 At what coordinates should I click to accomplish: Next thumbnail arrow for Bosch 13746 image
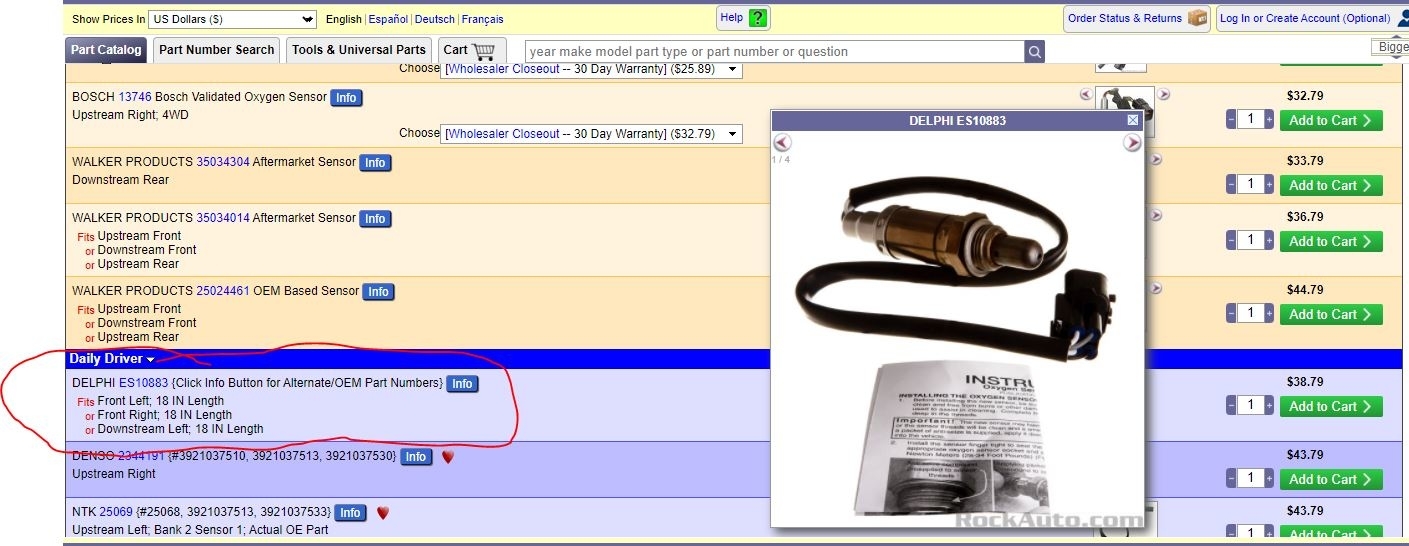tap(1163, 94)
